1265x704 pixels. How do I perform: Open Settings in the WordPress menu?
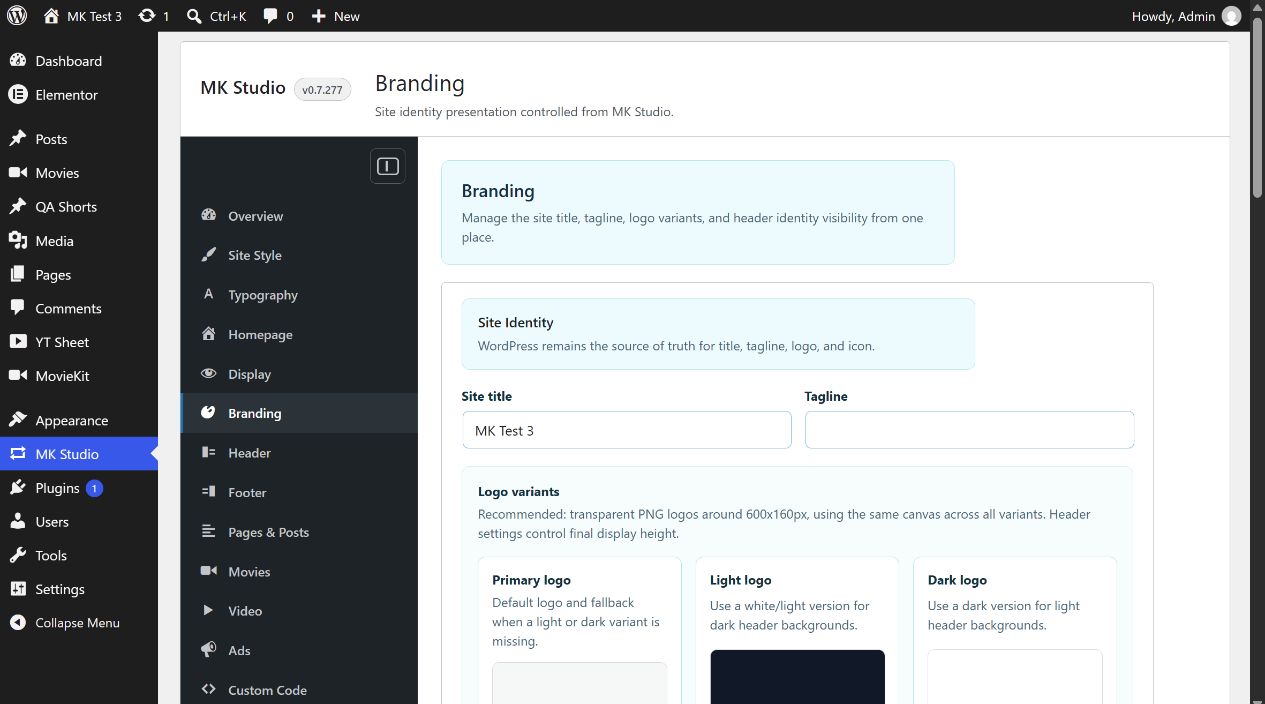(x=79, y=589)
